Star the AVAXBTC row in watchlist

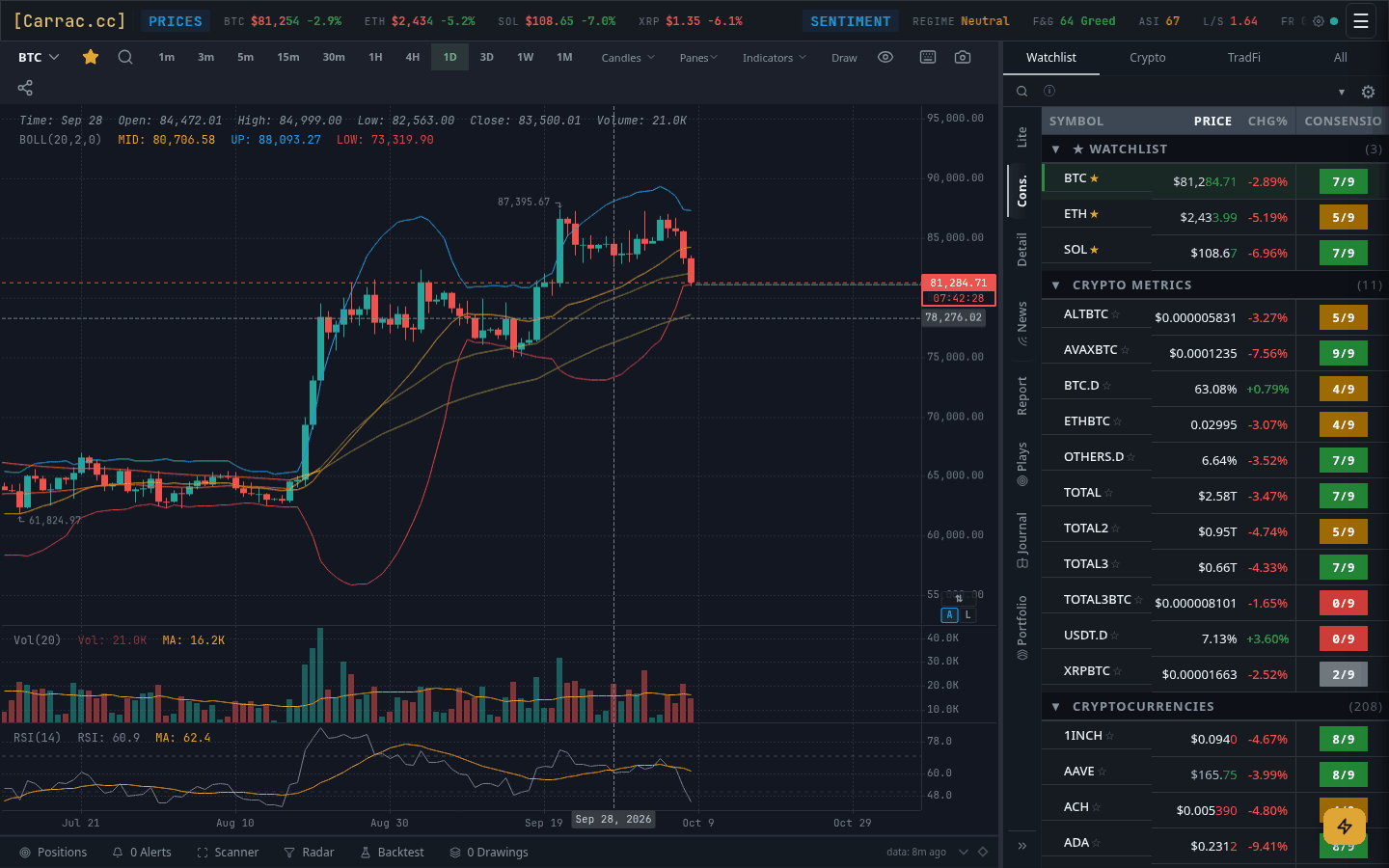tap(1126, 350)
